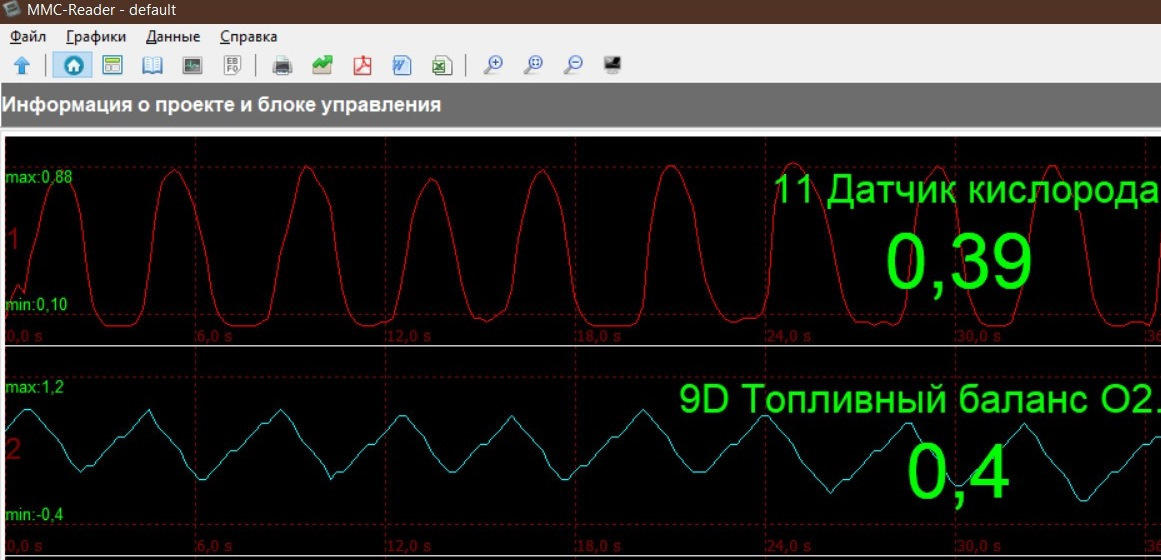The height and width of the screenshot is (560, 1161).
Task: Click the '9D Топливный баланс O2' label
Action: pos(919,399)
